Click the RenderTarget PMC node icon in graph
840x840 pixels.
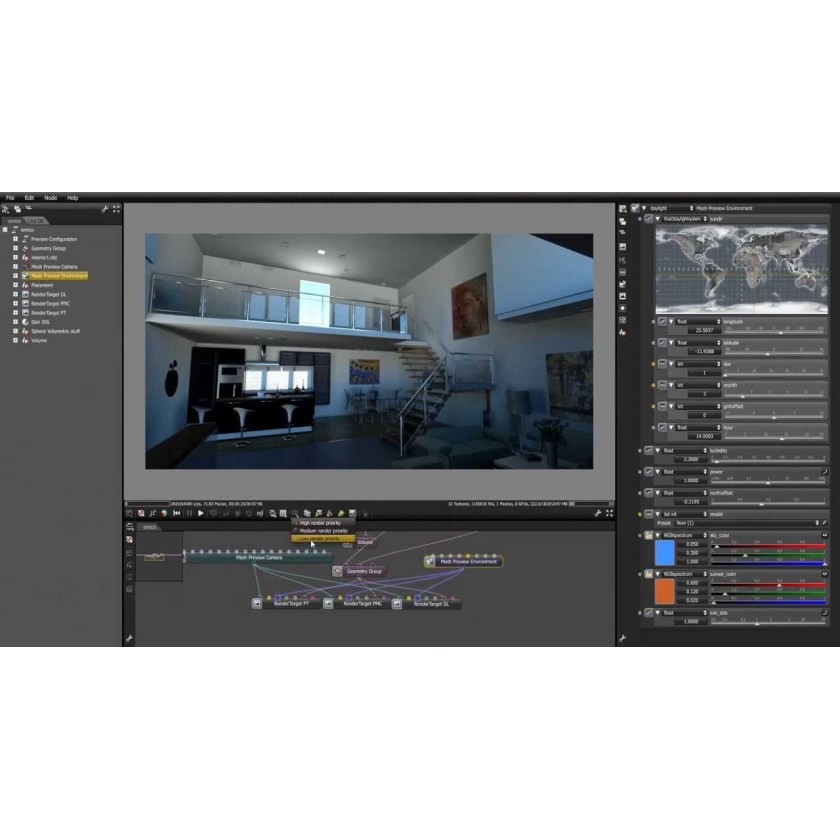coord(328,604)
